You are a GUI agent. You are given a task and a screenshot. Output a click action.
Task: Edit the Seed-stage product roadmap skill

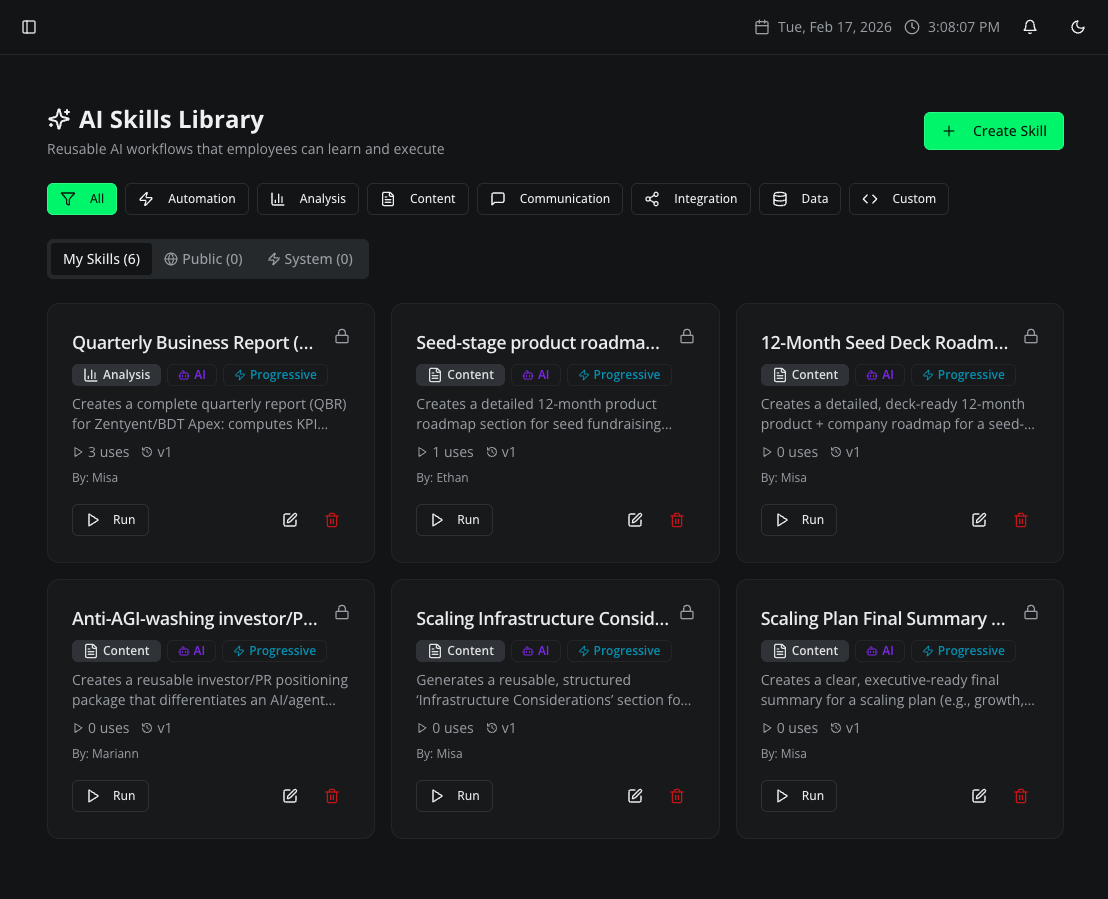point(634,519)
